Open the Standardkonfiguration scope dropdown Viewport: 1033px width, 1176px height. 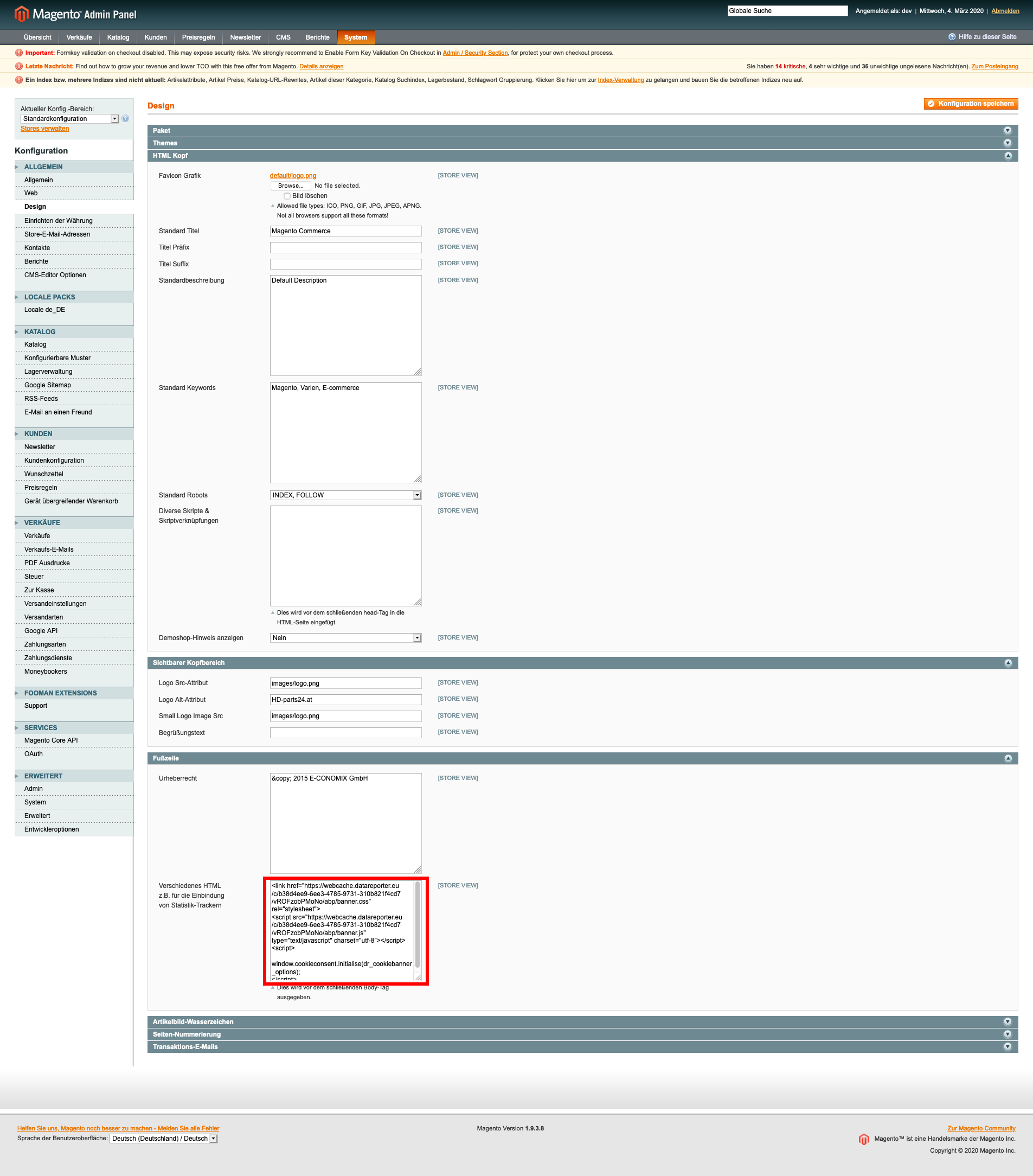click(x=69, y=118)
